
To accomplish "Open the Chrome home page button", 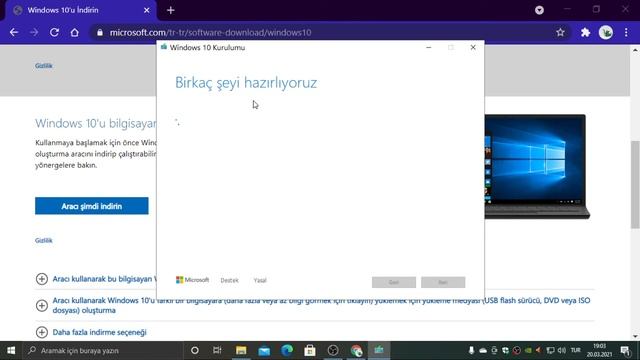I will tap(74, 33).
